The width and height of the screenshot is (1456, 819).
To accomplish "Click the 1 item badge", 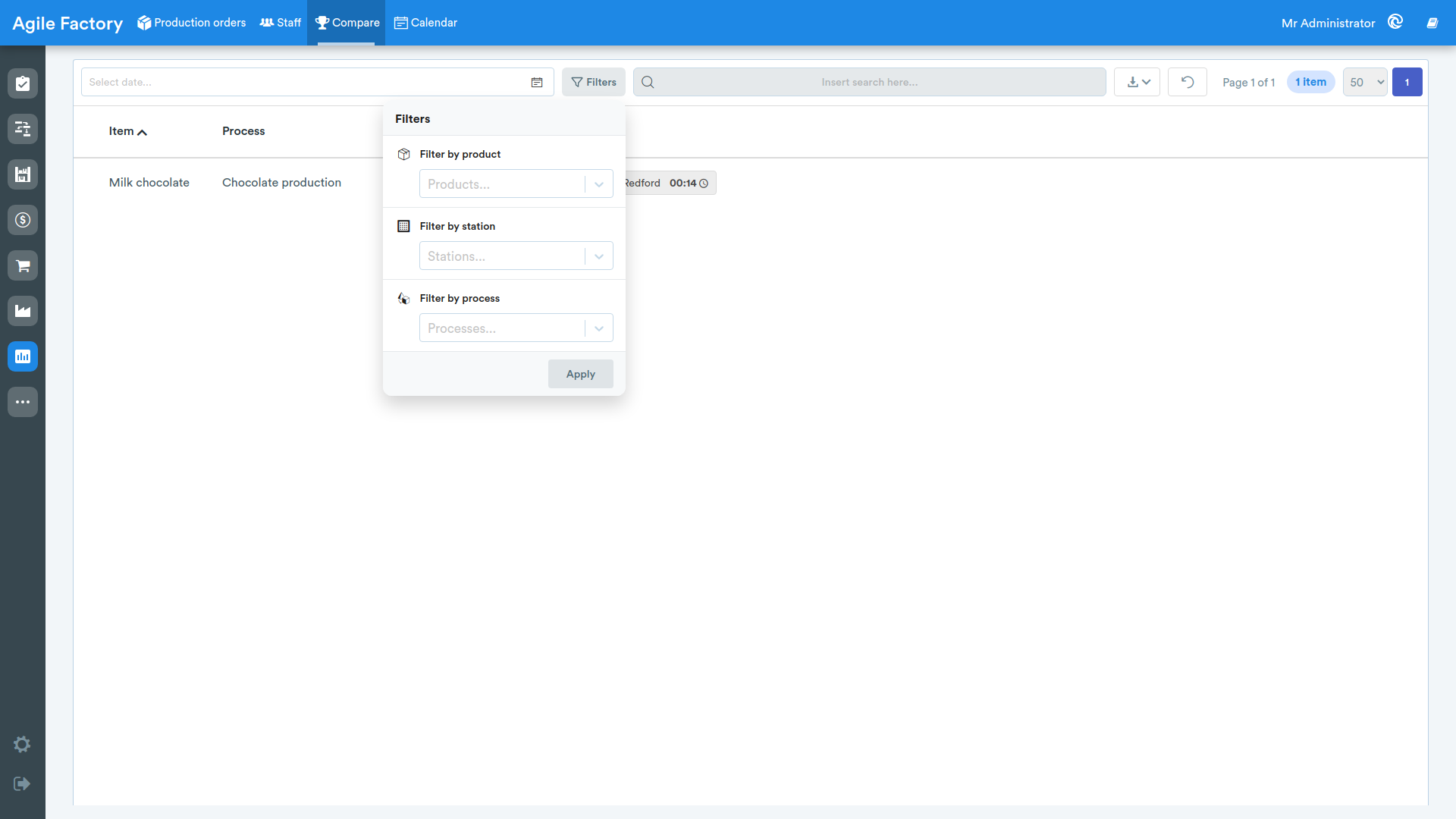I will (1311, 82).
